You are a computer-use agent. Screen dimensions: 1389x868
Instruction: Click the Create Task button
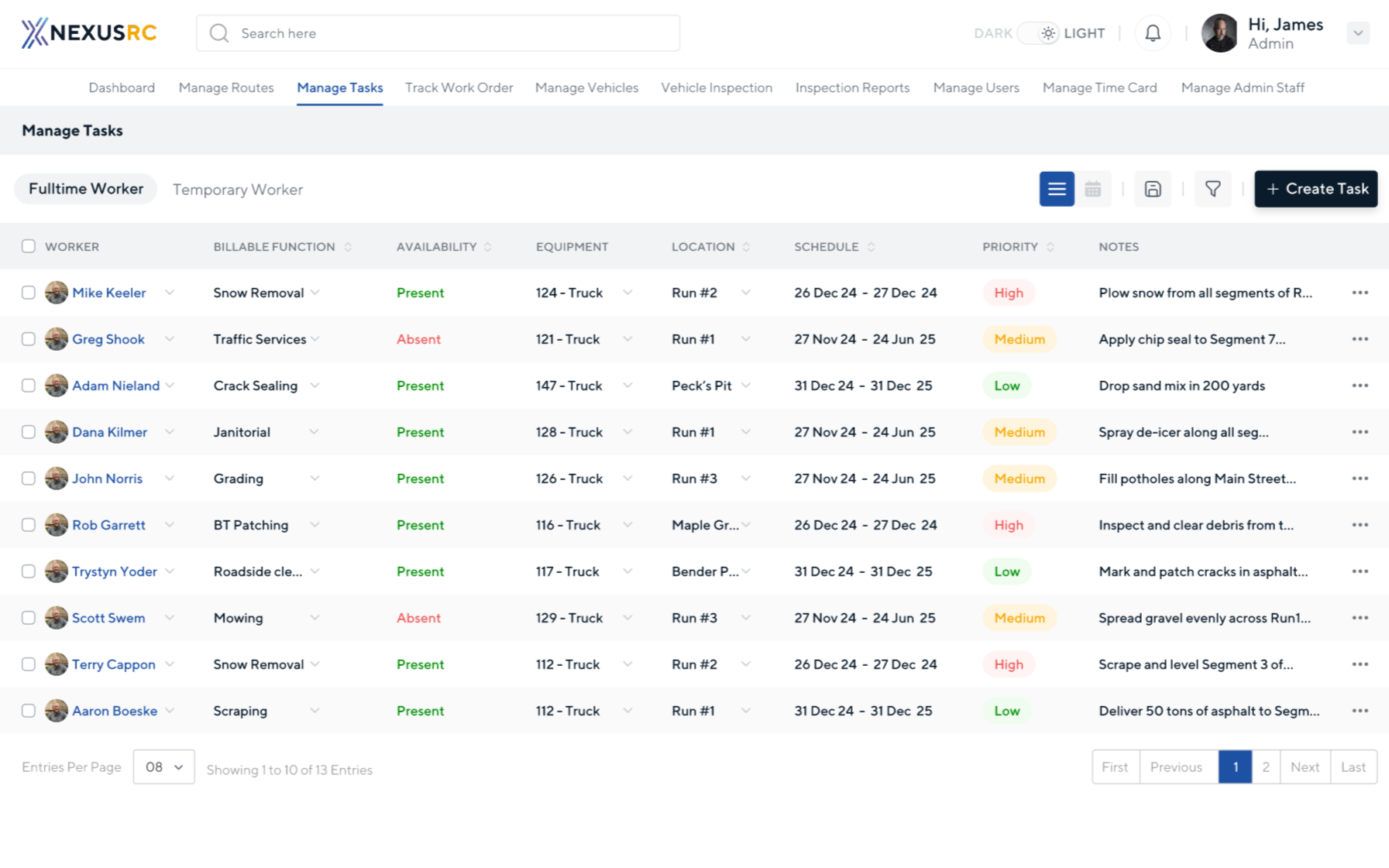pyautogui.click(x=1315, y=189)
